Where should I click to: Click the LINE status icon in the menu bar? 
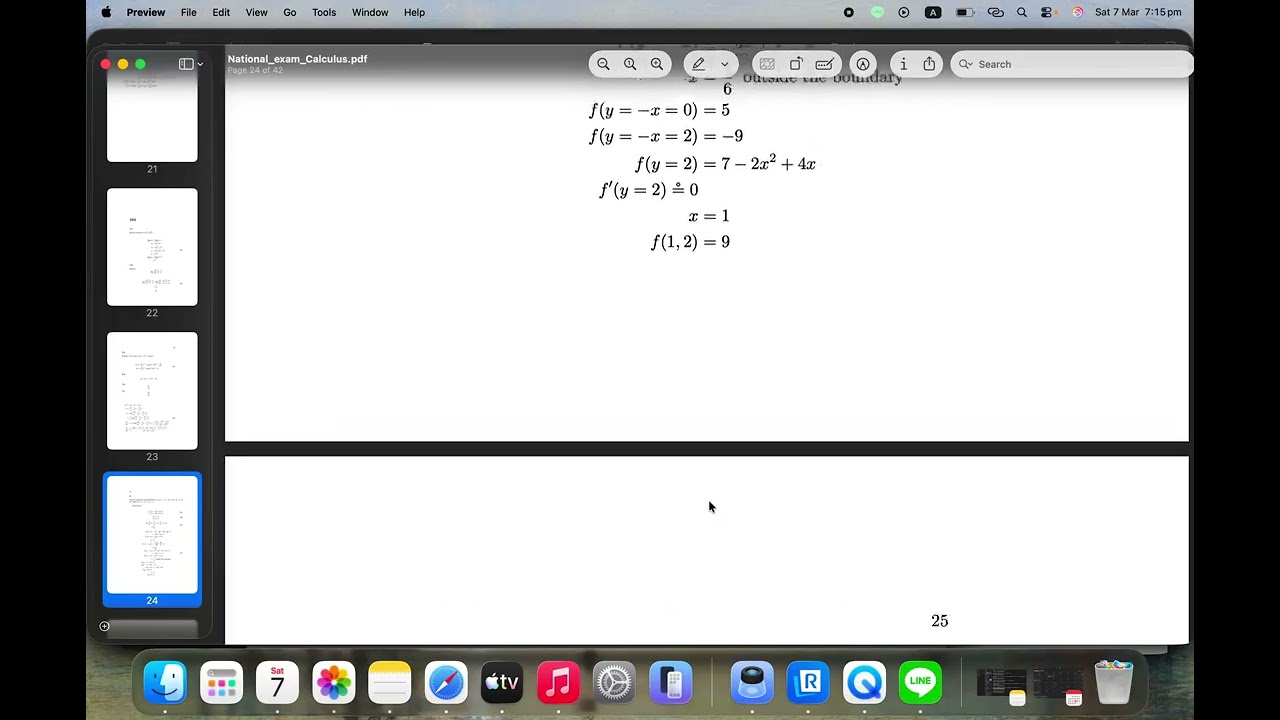[877, 12]
